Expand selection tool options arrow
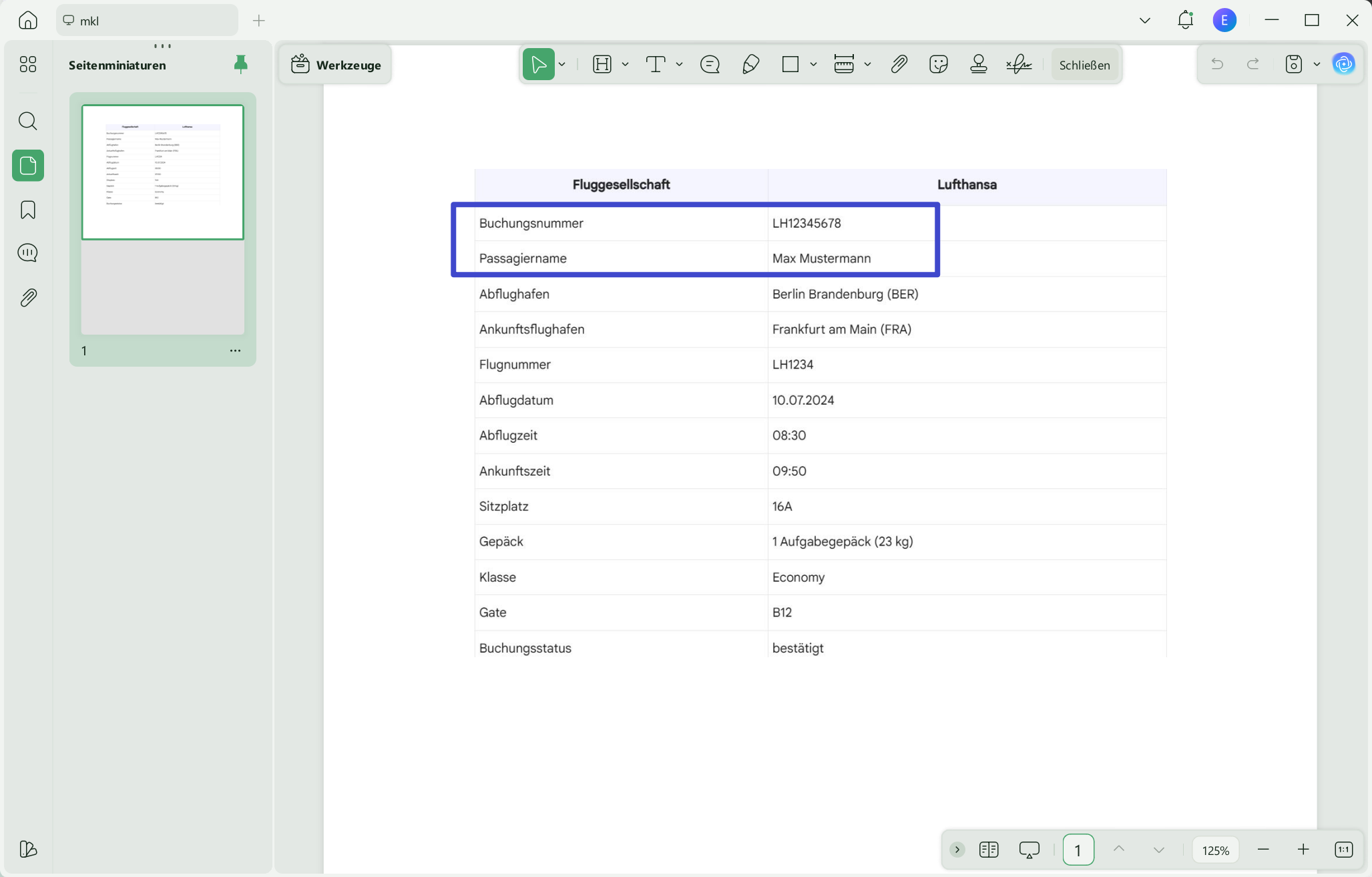Image resolution: width=1372 pixels, height=877 pixels. pyautogui.click(x=562, y=64)
